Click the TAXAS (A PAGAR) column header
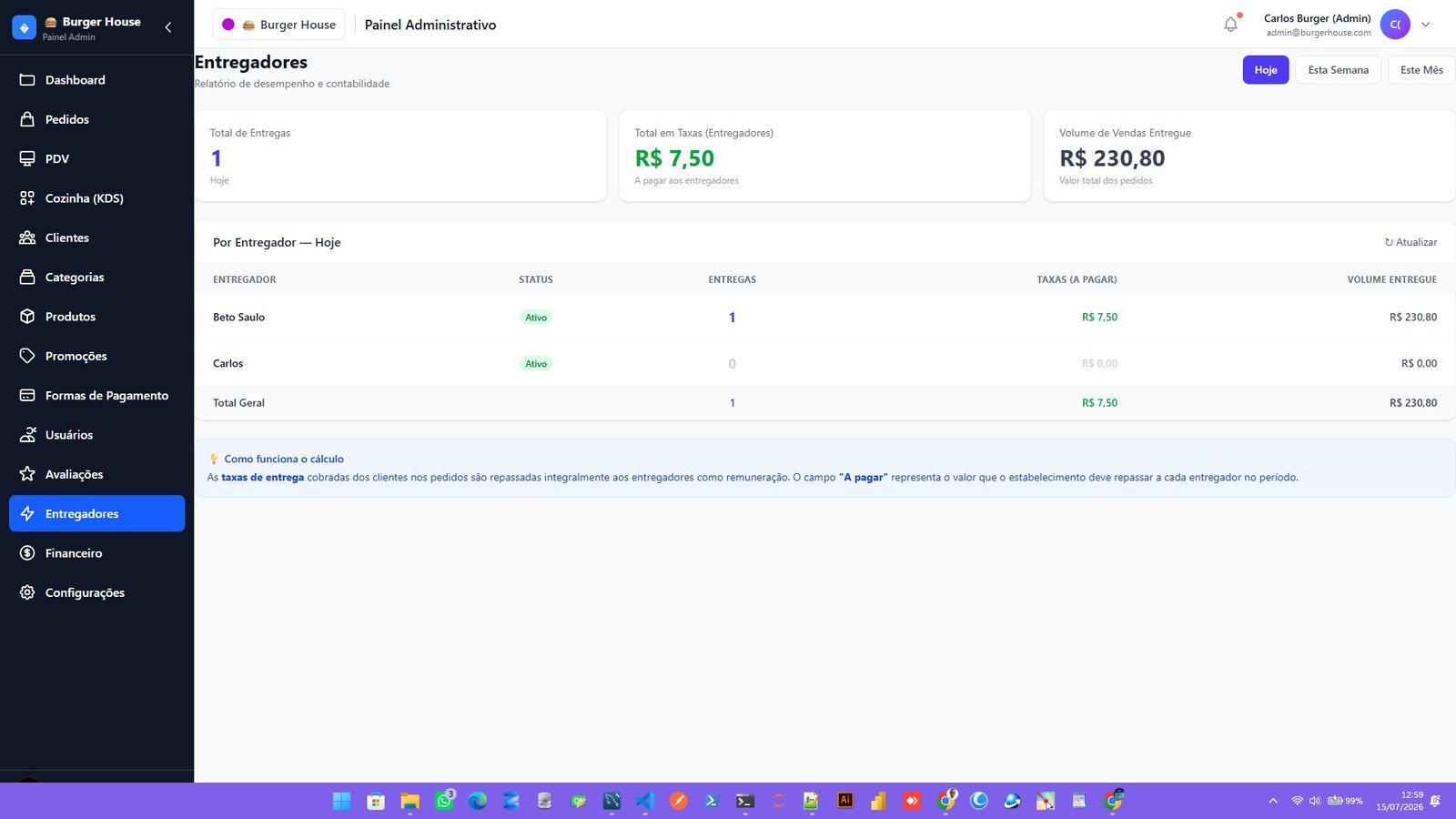Screen dimensions: 1456x819 tap(1077, 279)
